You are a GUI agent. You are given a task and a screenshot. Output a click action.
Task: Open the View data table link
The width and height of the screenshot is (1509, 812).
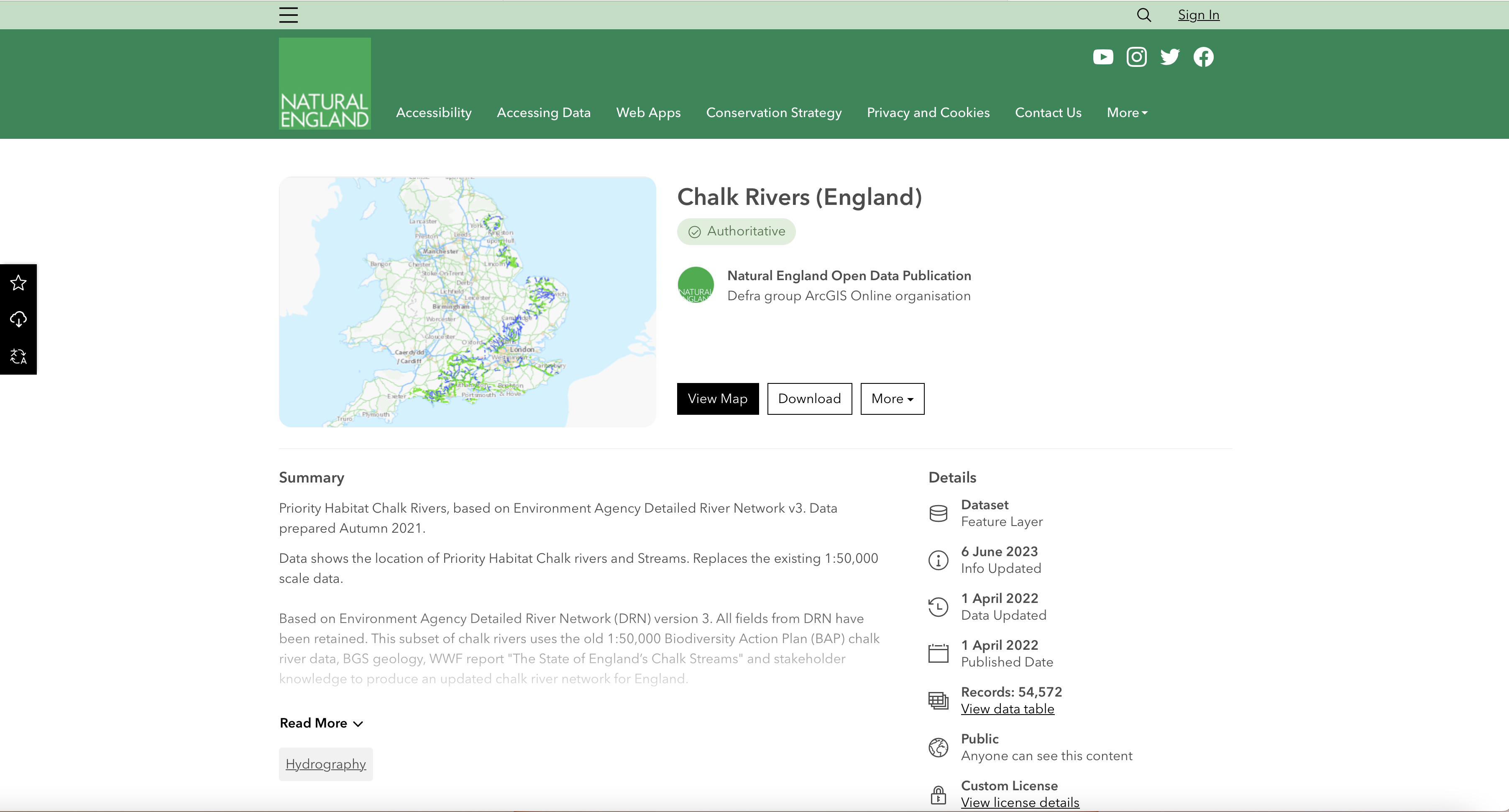[1007, 709]
